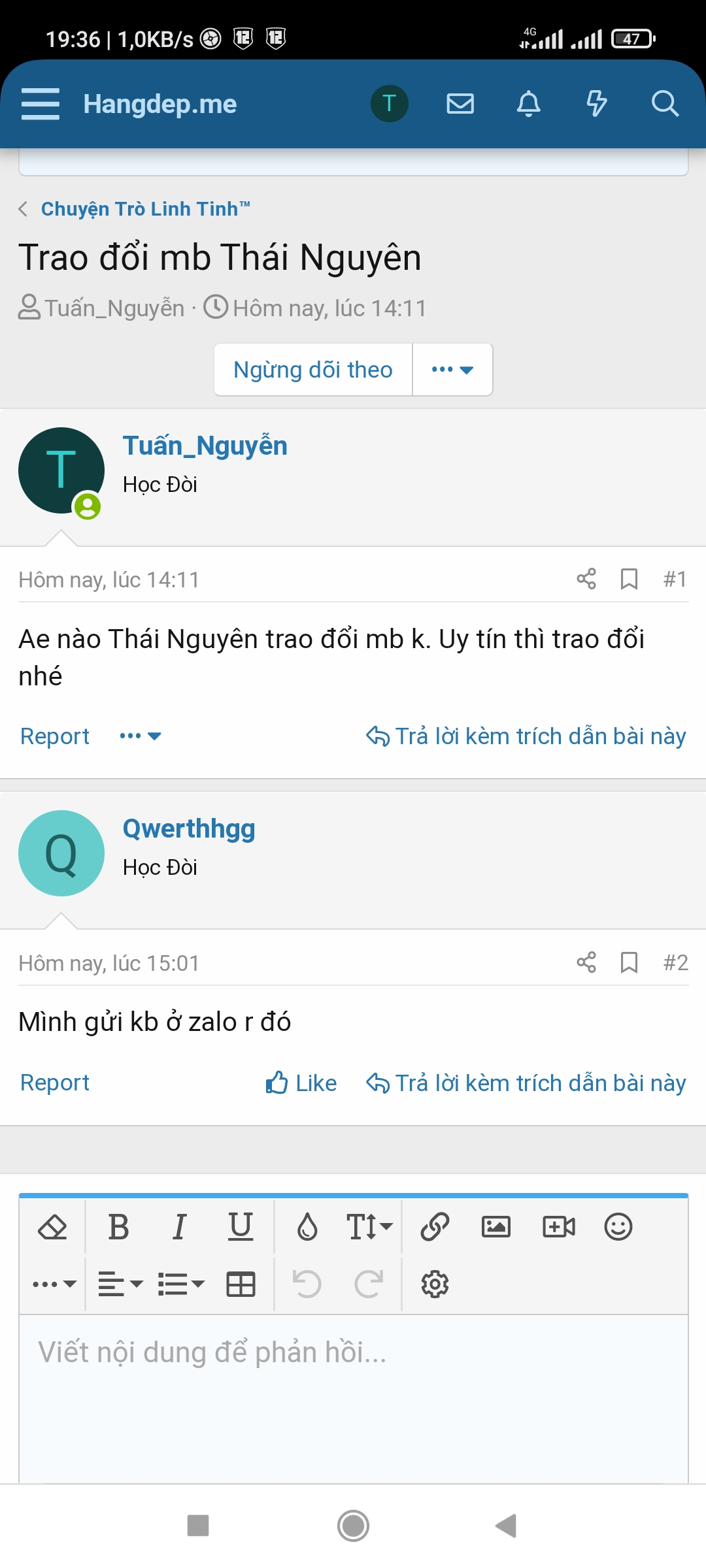
Task: Toggle bold formatting in the editor
Action: [x=118, y=1226]
